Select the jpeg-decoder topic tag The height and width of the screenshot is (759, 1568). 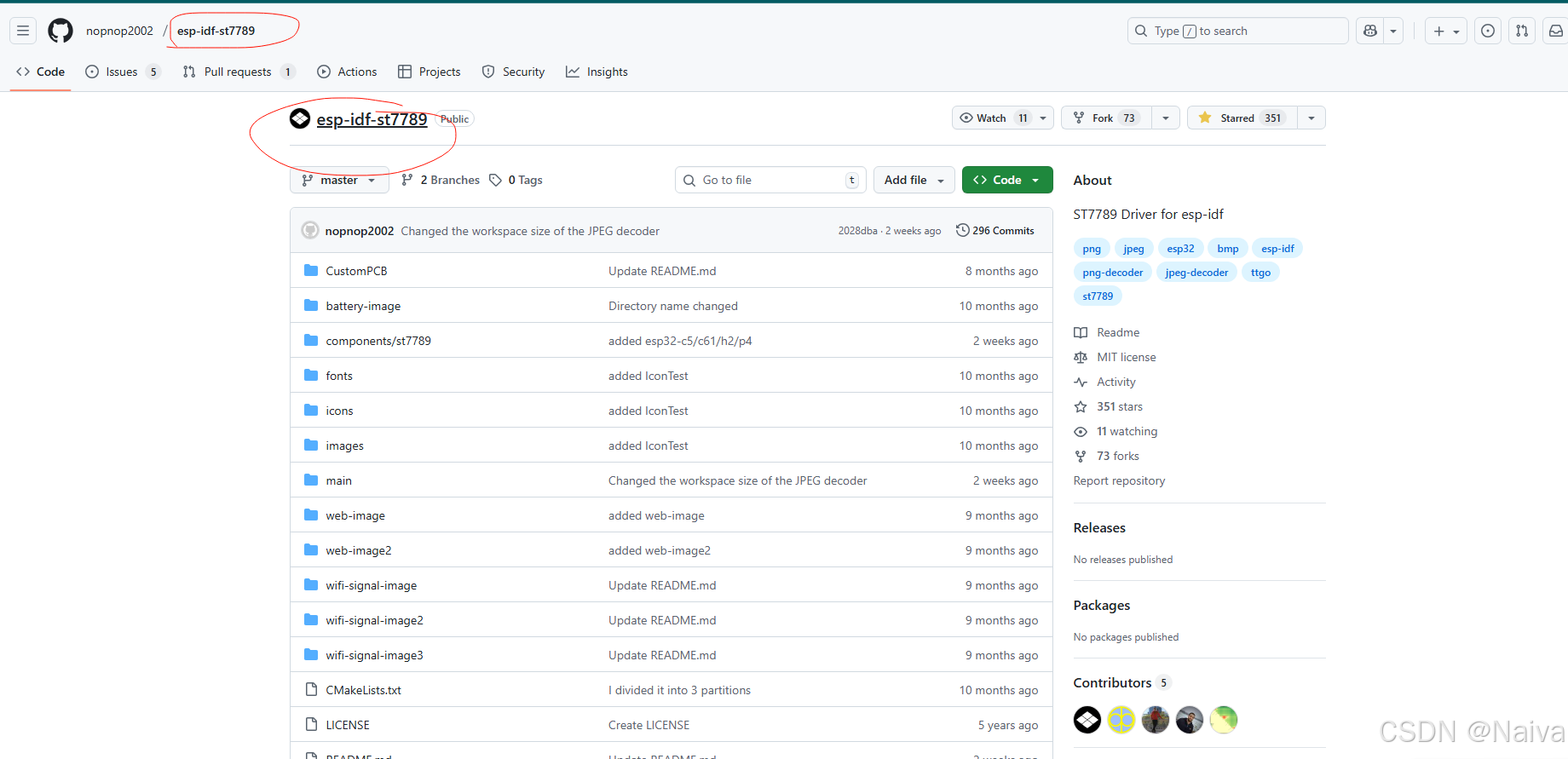click(1196, 273)
